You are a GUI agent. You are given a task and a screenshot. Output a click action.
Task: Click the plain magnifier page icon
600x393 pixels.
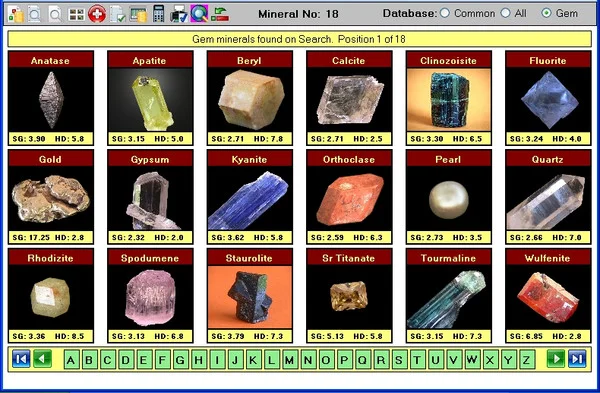[x=55, y=14]
